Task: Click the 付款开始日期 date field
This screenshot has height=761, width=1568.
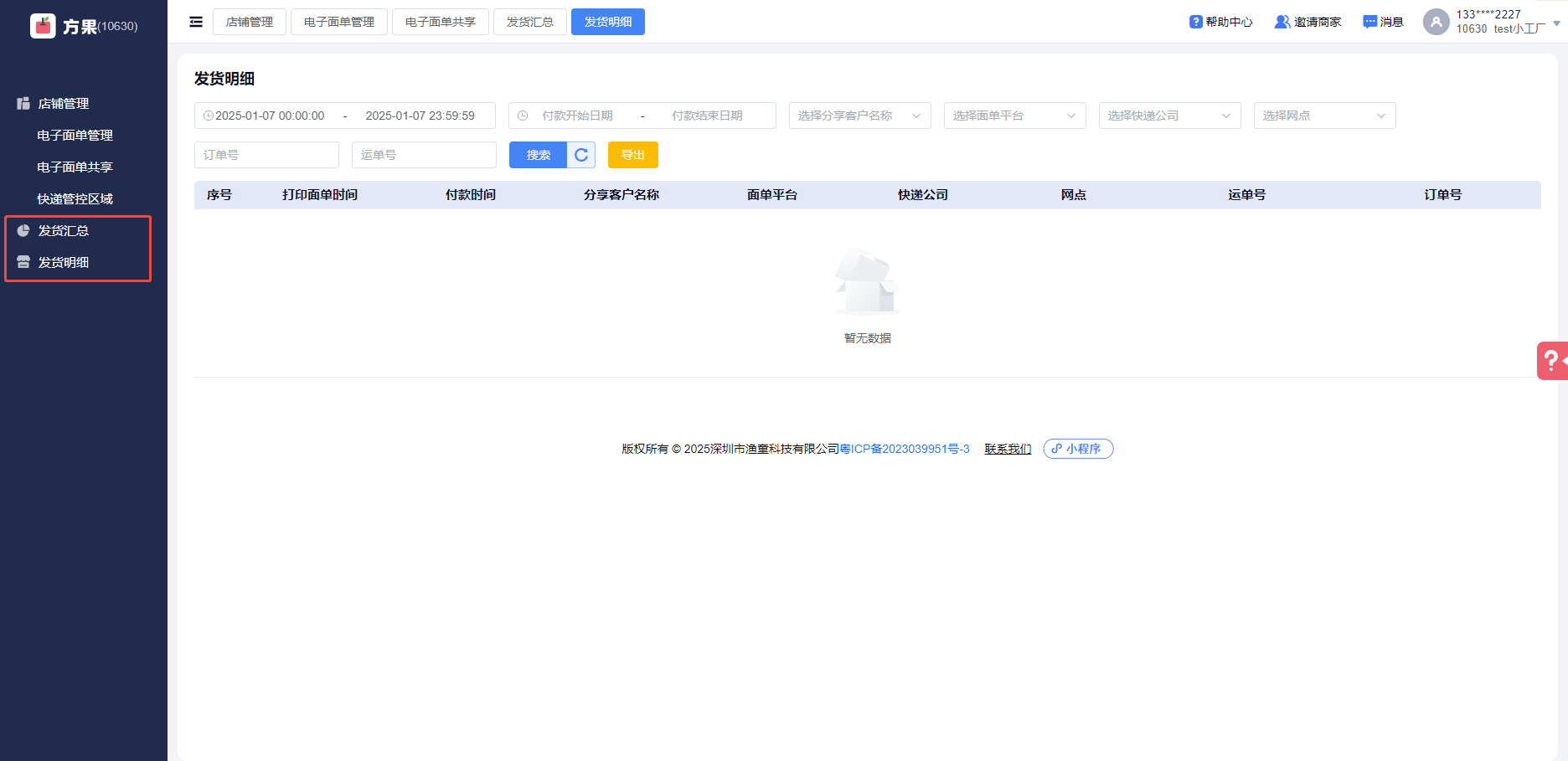Action: coord(577,116)
